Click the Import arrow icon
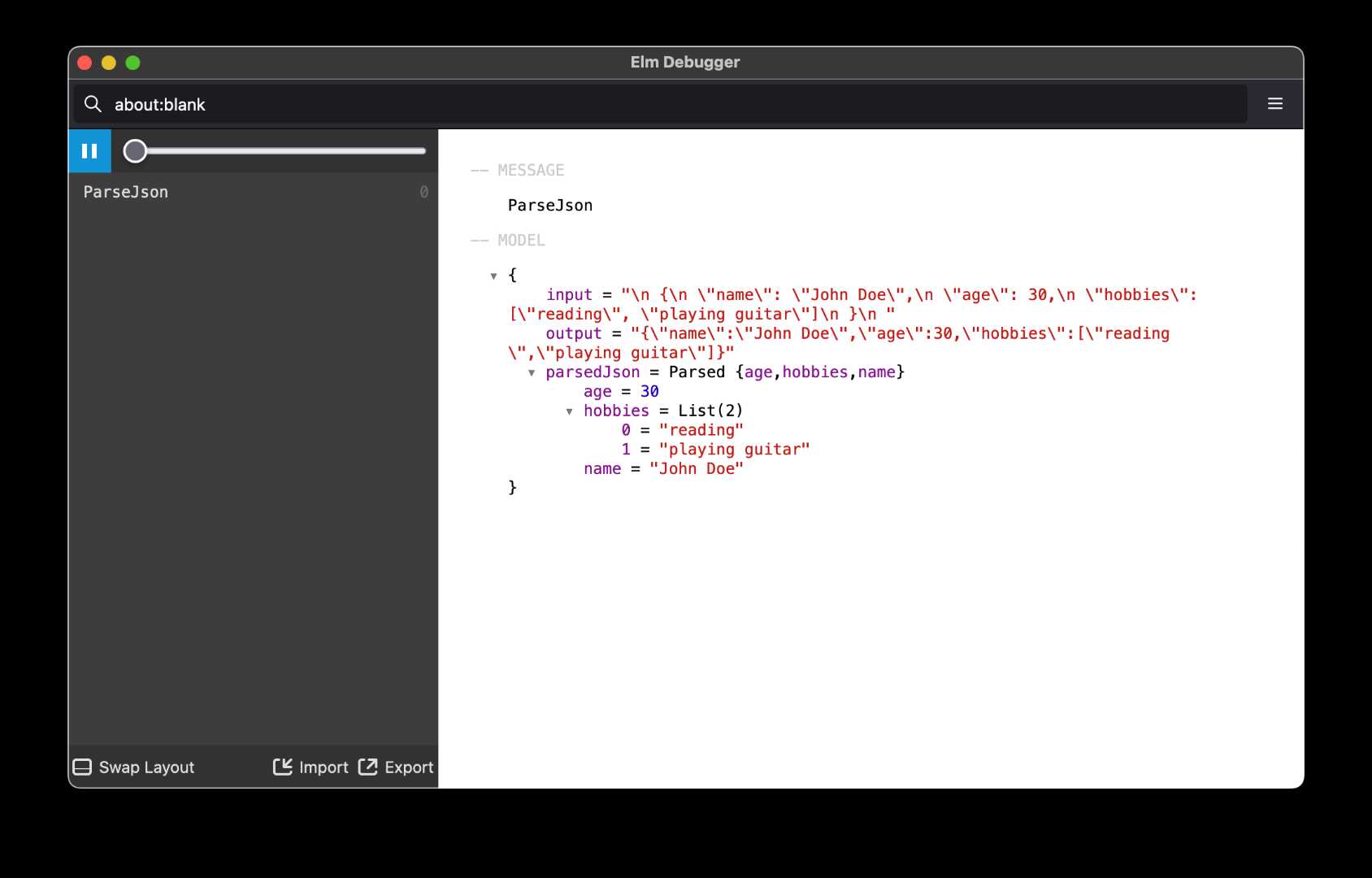Image resolution: width=1372 pixels, height=878 pixels. coord(282,767)
